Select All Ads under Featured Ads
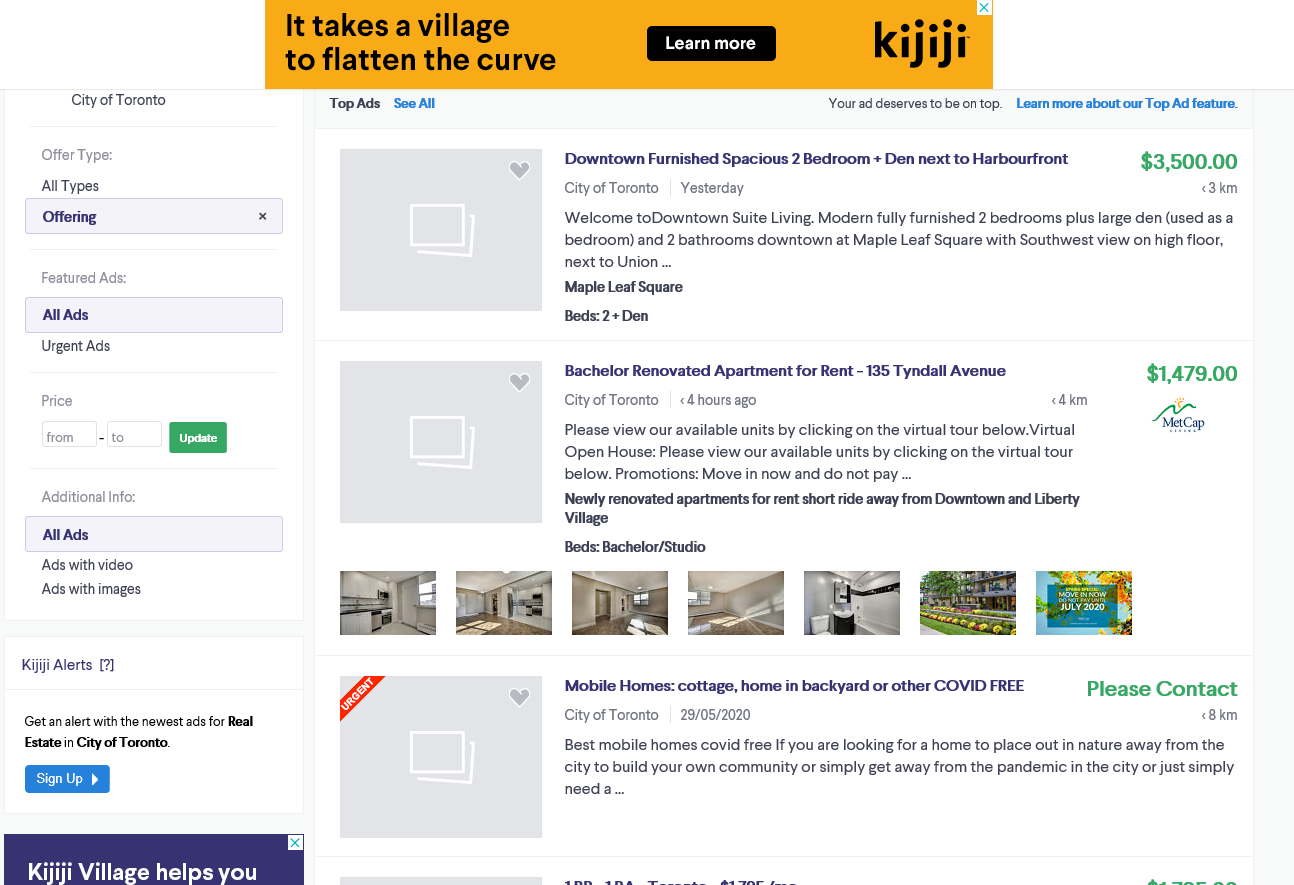The width and height of the screenshot is (1294, 885). tap(154, 315)
